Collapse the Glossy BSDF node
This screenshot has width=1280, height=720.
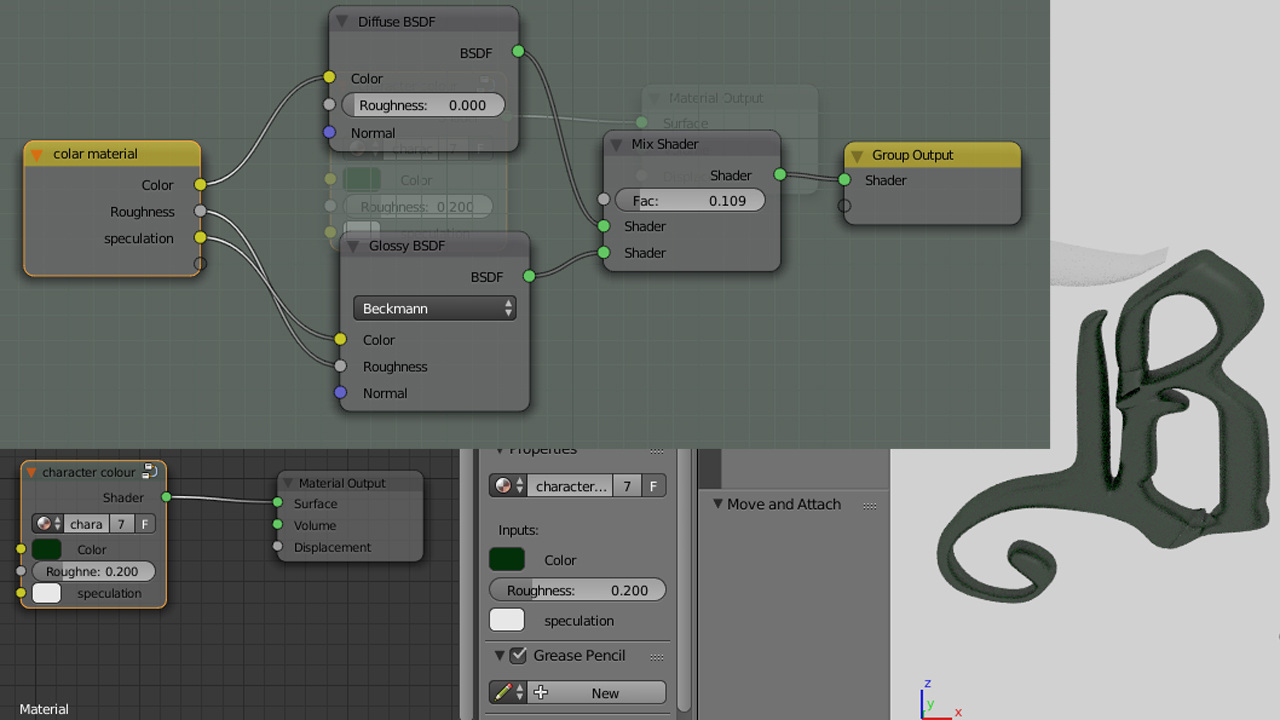click(x=353, y=246)
